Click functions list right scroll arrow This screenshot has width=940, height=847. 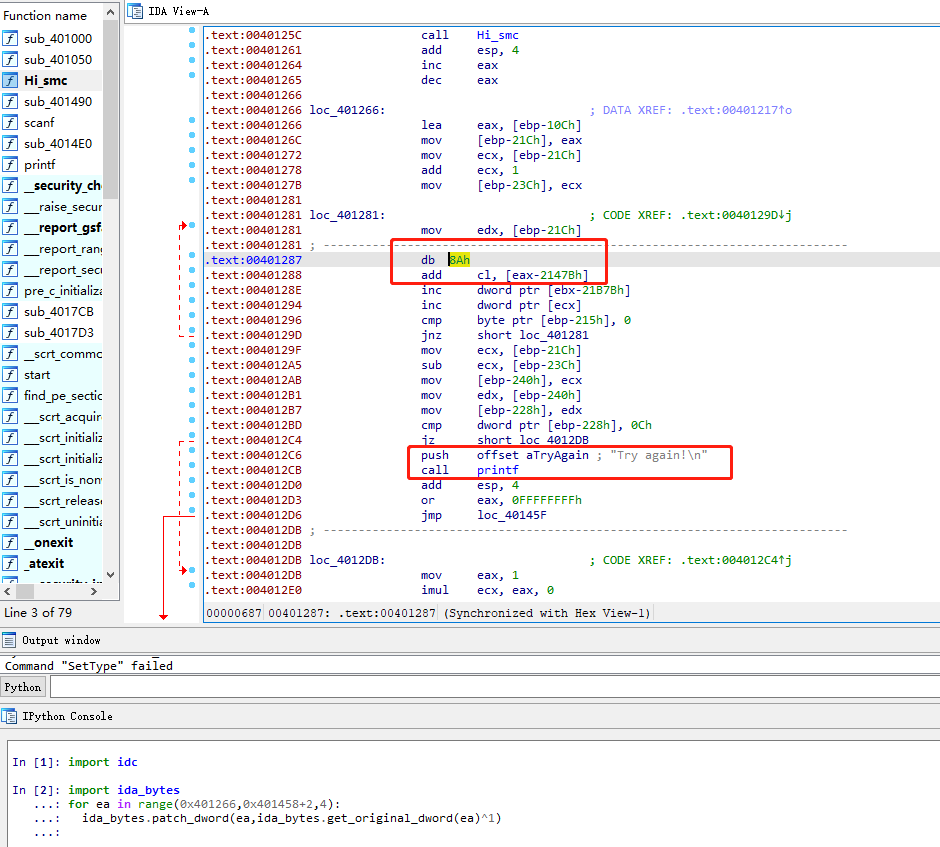[x=94, y=592]
